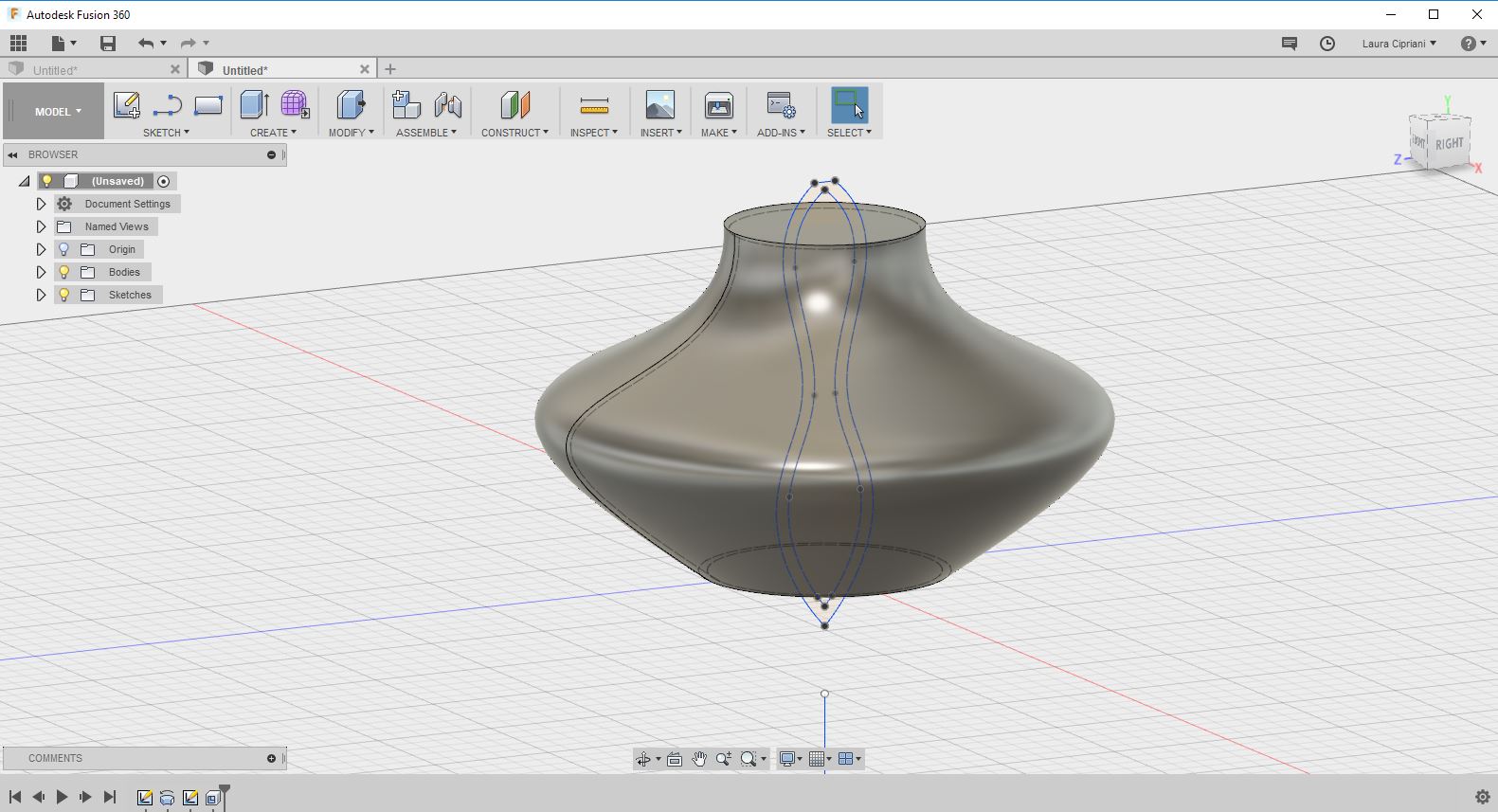Select the sketch Line tool icon

(168, 105)
